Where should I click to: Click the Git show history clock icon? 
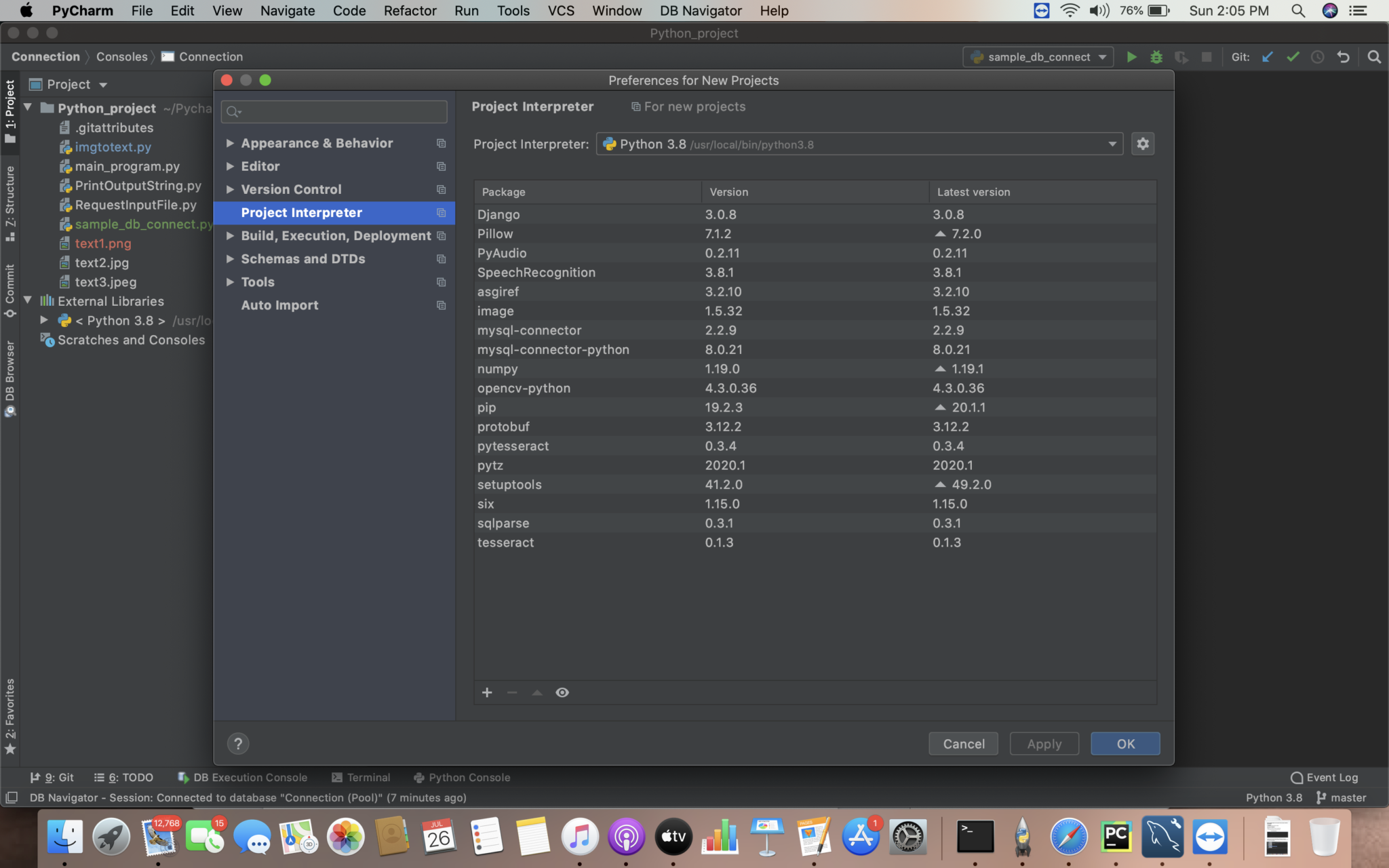pos(1318,57)
